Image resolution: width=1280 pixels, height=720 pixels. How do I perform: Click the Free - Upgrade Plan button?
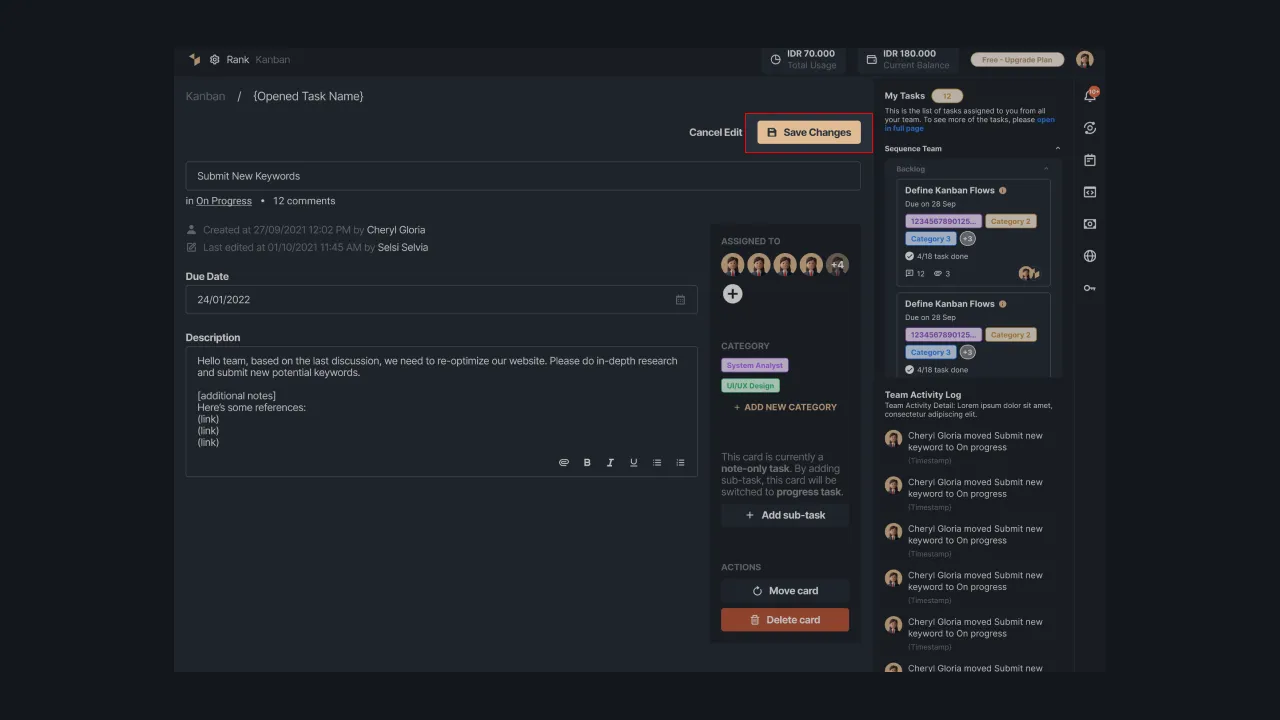point(1017,60)
